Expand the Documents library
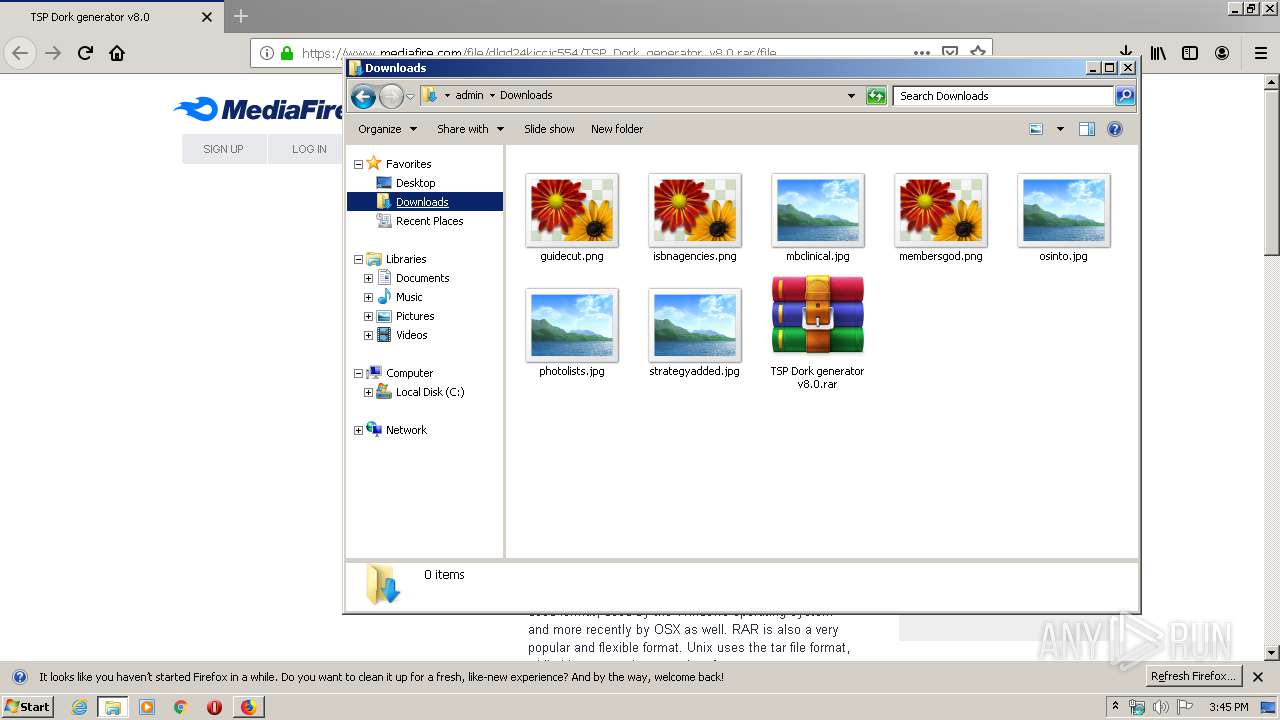 point(368,278)
